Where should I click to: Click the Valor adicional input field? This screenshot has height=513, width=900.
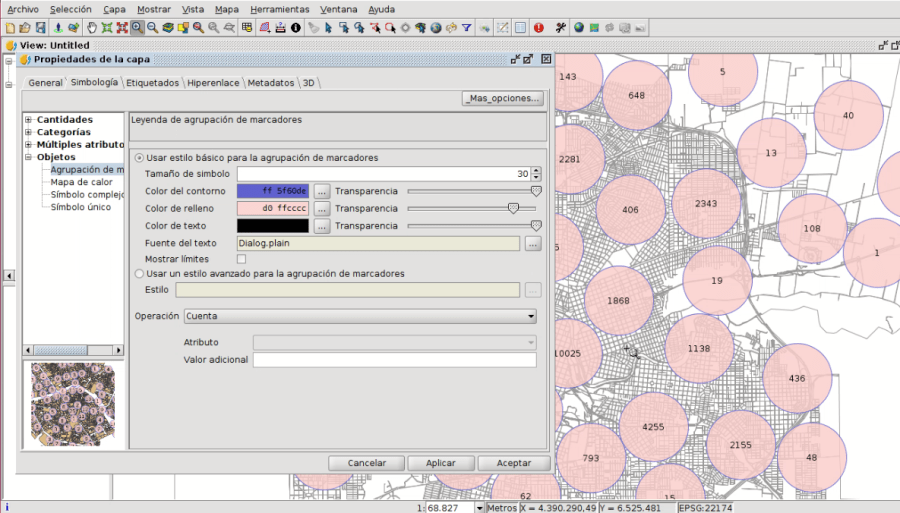(x=395, y=360)
